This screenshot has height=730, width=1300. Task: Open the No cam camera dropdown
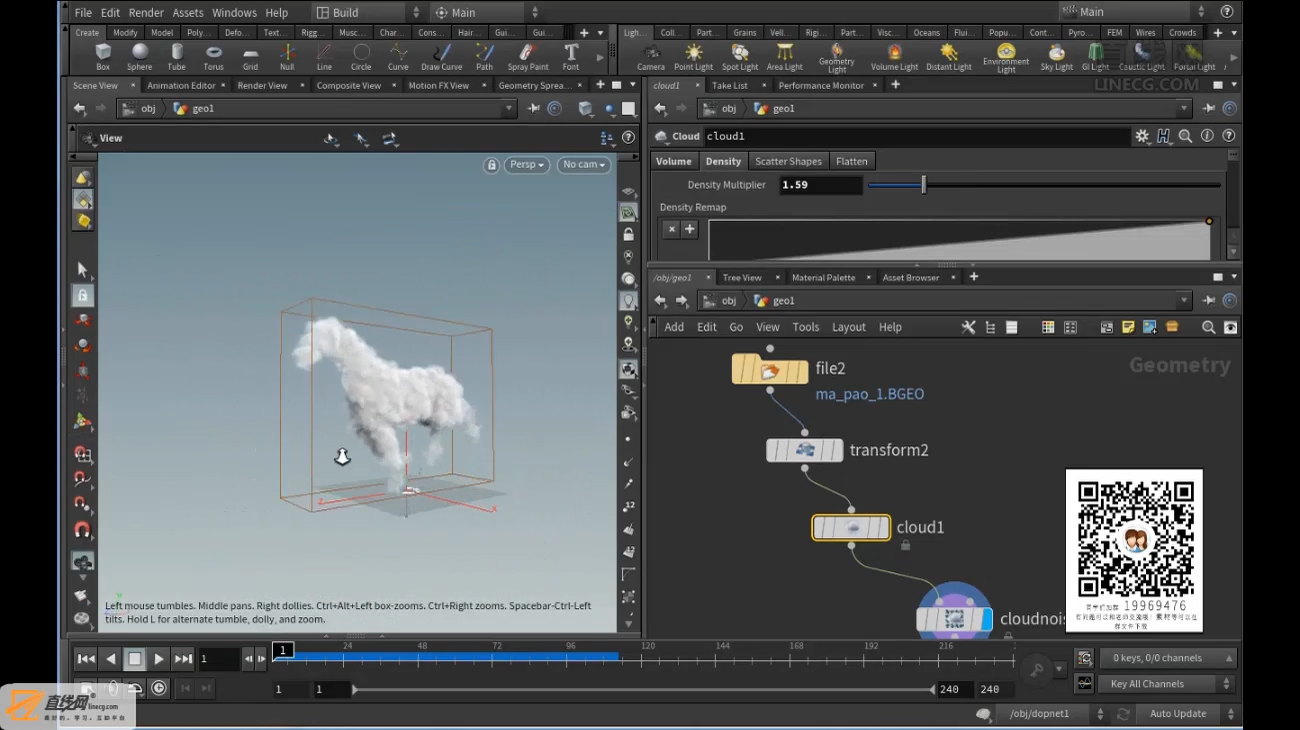coord(583,165)
